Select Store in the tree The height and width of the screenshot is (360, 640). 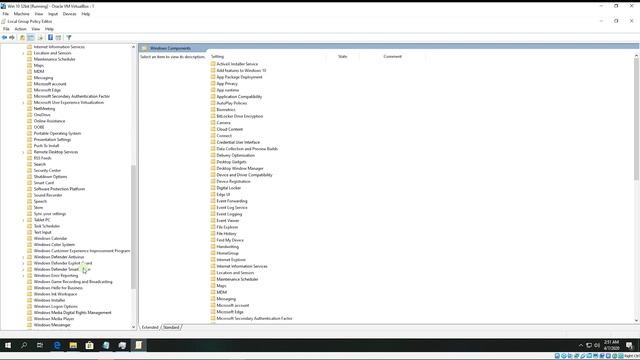38,207
